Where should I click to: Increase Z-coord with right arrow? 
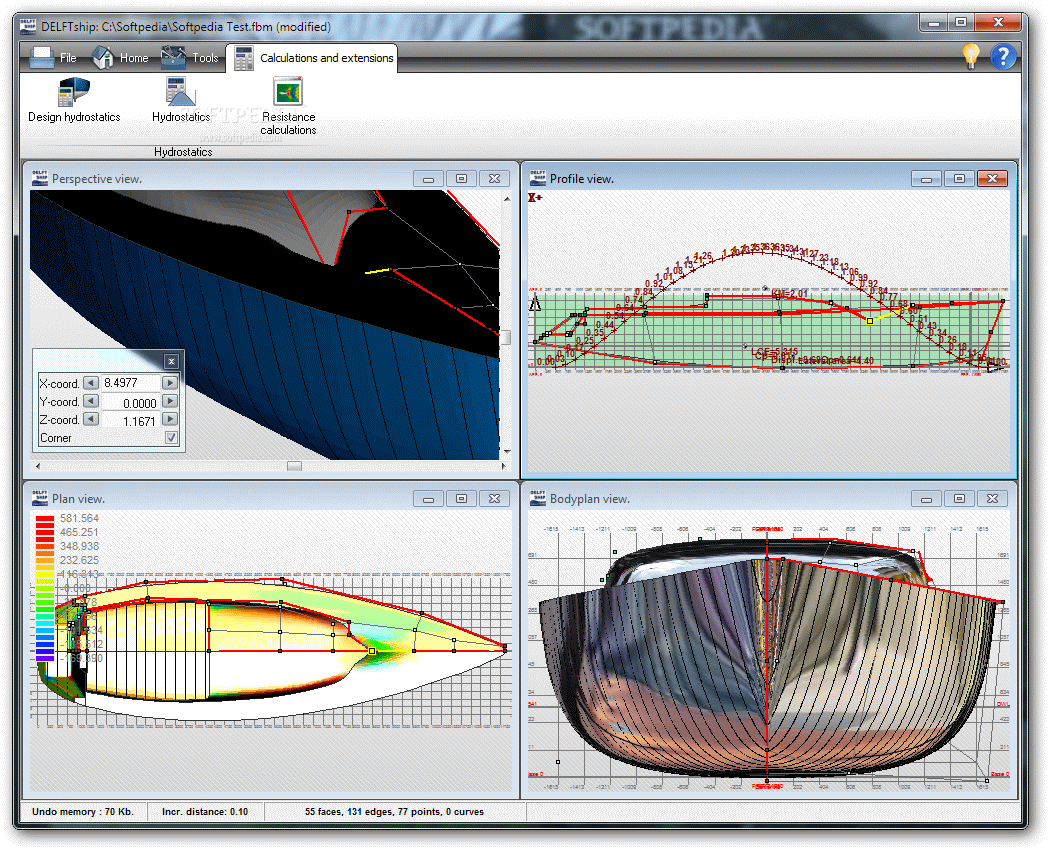pos(170,419)
